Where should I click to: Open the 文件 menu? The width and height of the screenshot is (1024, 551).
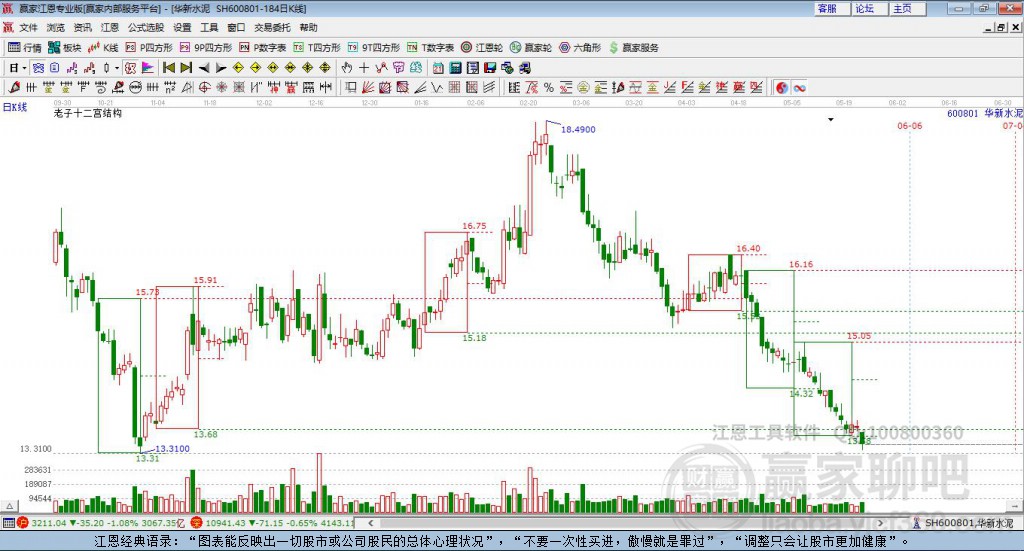coord(28,27)
